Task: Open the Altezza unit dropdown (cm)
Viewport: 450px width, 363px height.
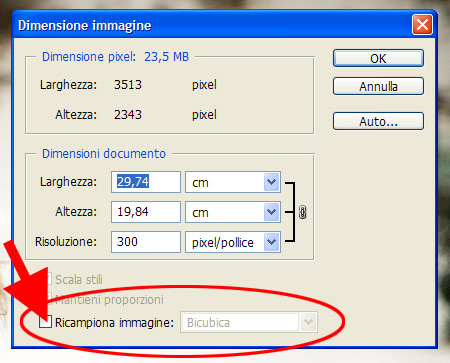Action: 233,212
